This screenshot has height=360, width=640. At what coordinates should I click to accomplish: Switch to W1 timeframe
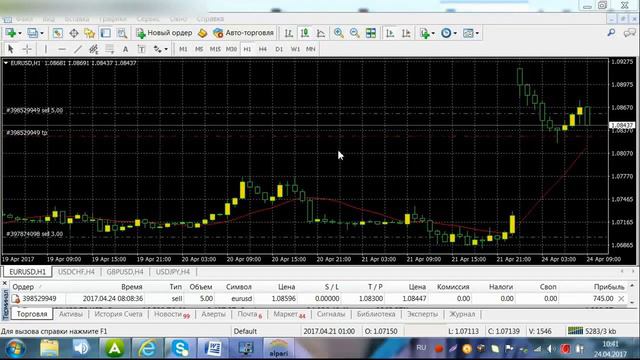tap(295, 49)
